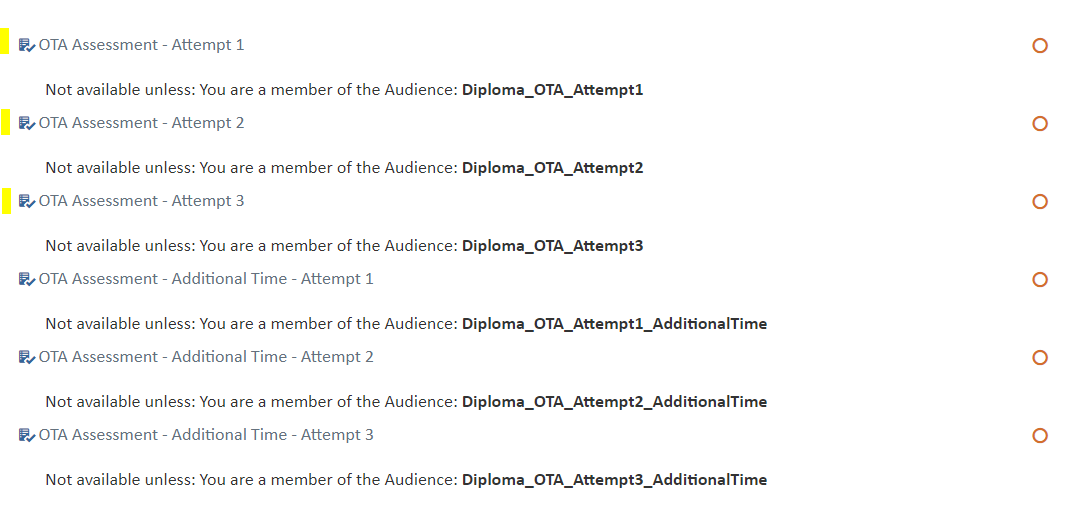Mark Additional Time Attempt 1 completion circle
The image size is (1069, 507).
[x=1040, y=279]
